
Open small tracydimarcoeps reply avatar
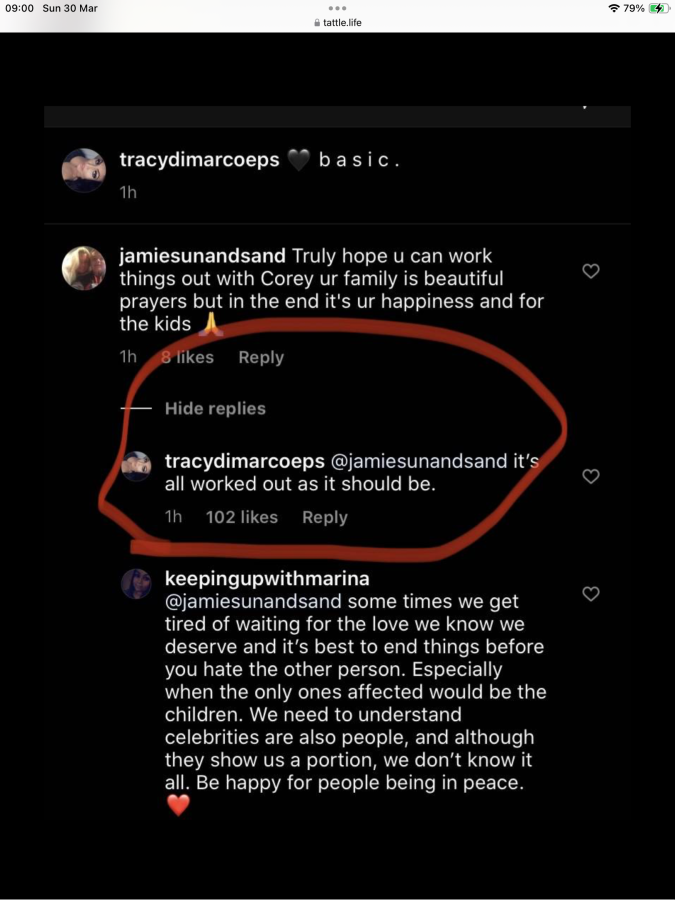click(136, 466)
